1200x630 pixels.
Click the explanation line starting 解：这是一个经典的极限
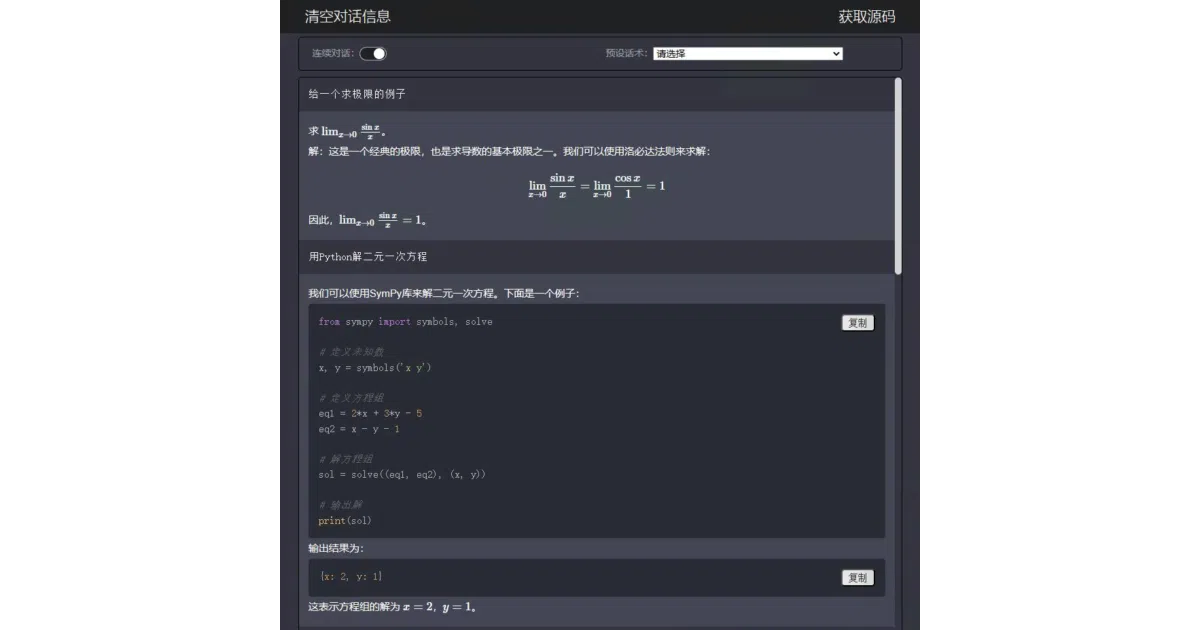[x=510, y=152]
